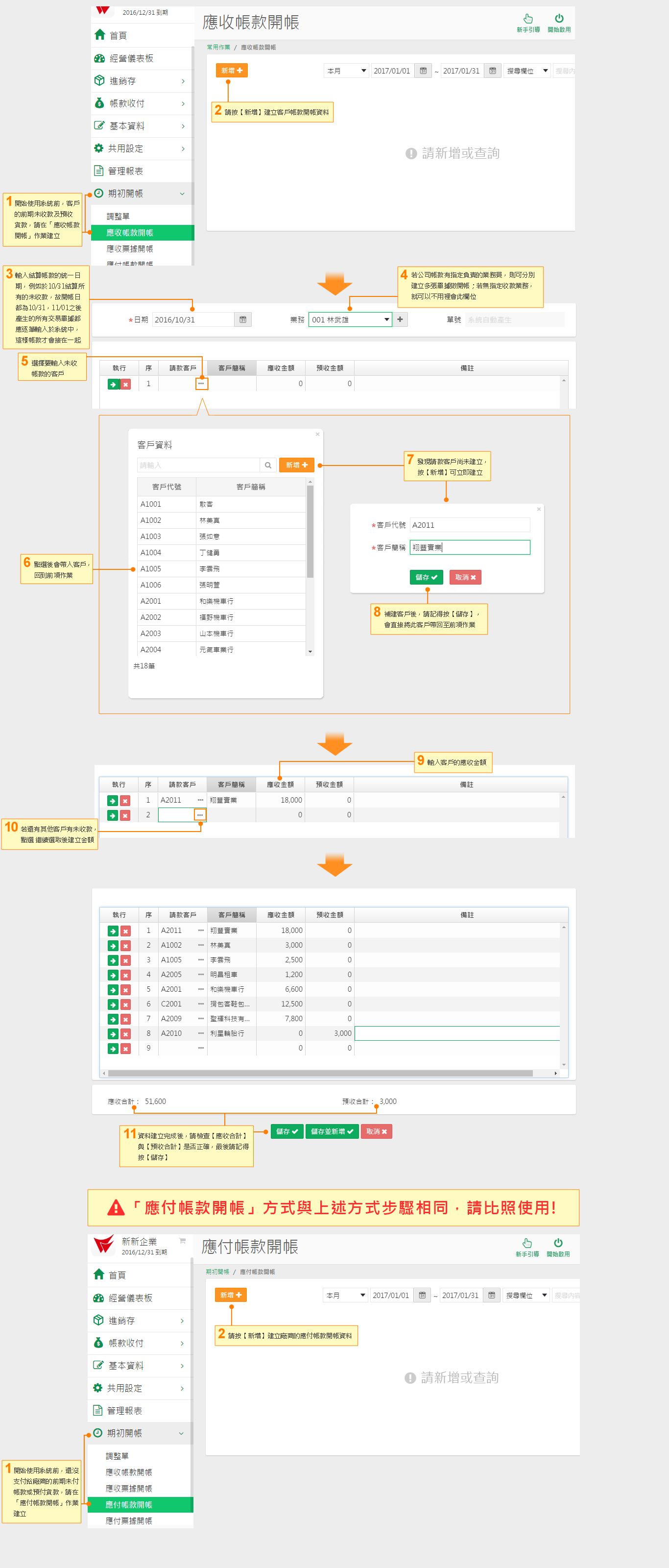669x1568 pixels.
Task: Click 儲存並新增 button
Action: coord(332,1131)
